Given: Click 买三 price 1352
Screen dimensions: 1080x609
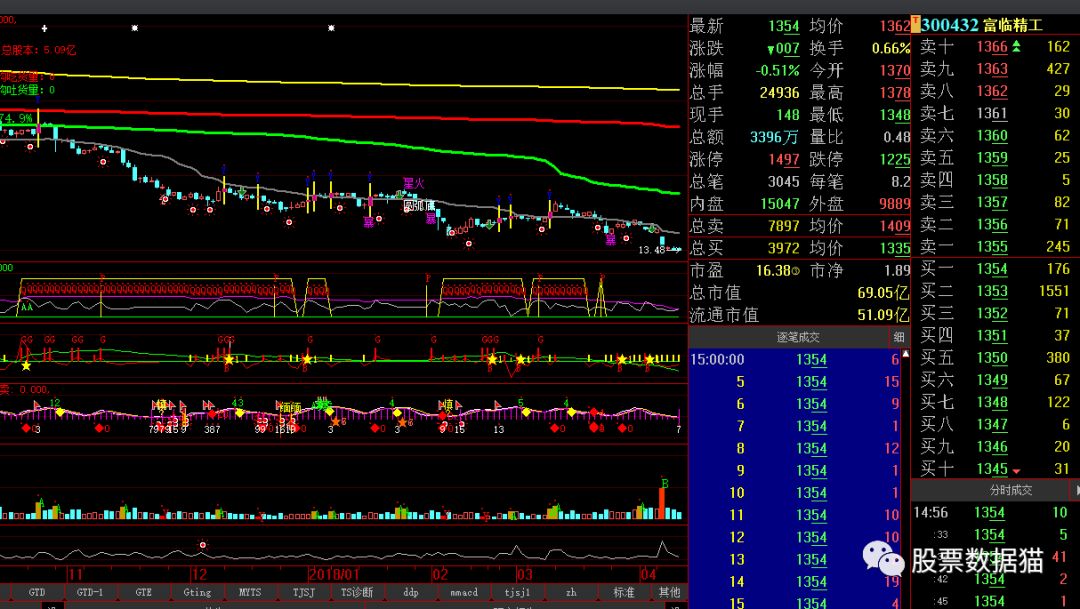Looking at the screenshot, I should point(992,313).
